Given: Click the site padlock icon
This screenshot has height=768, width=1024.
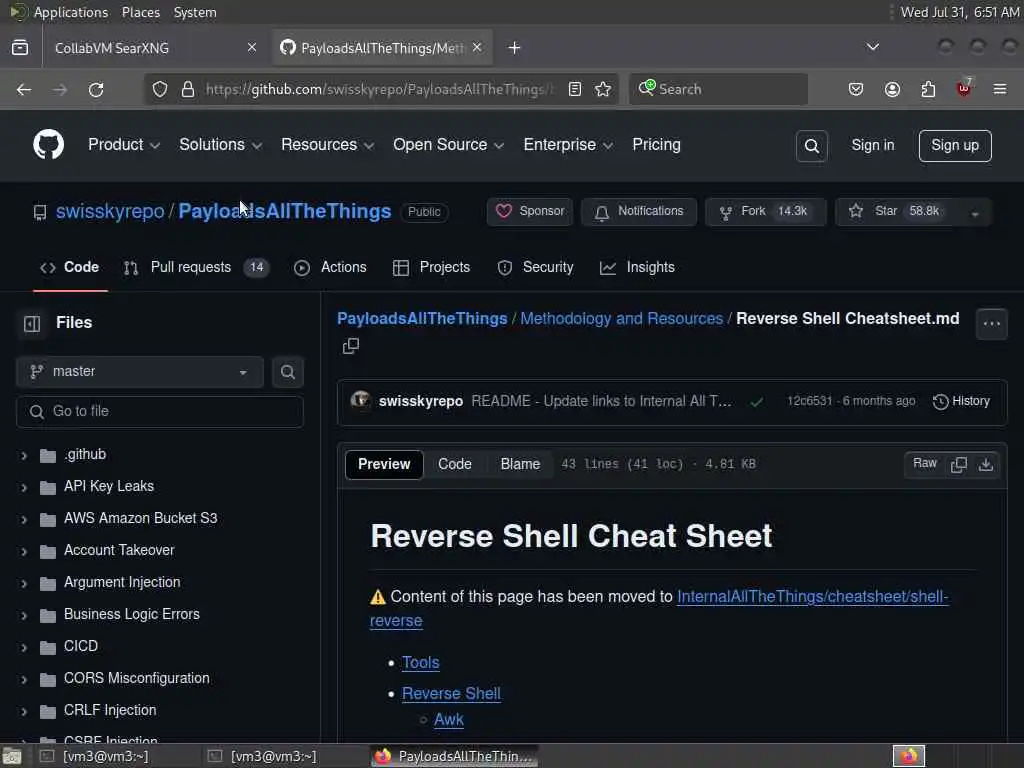Looking at the screenshot, I should click(188, 89).
